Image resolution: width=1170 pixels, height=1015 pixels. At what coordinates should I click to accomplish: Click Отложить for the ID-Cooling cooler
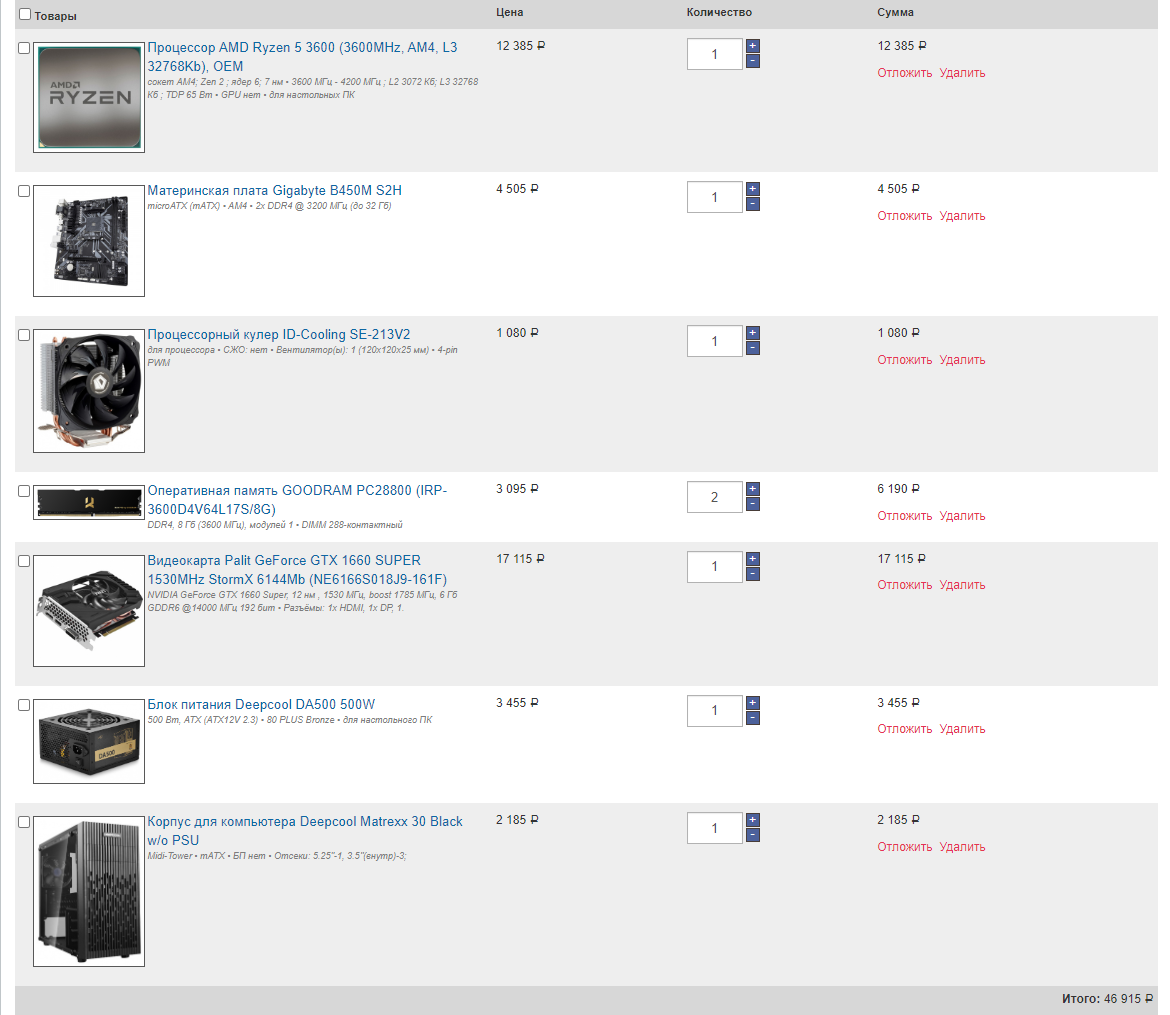click(x=904, y=360)
